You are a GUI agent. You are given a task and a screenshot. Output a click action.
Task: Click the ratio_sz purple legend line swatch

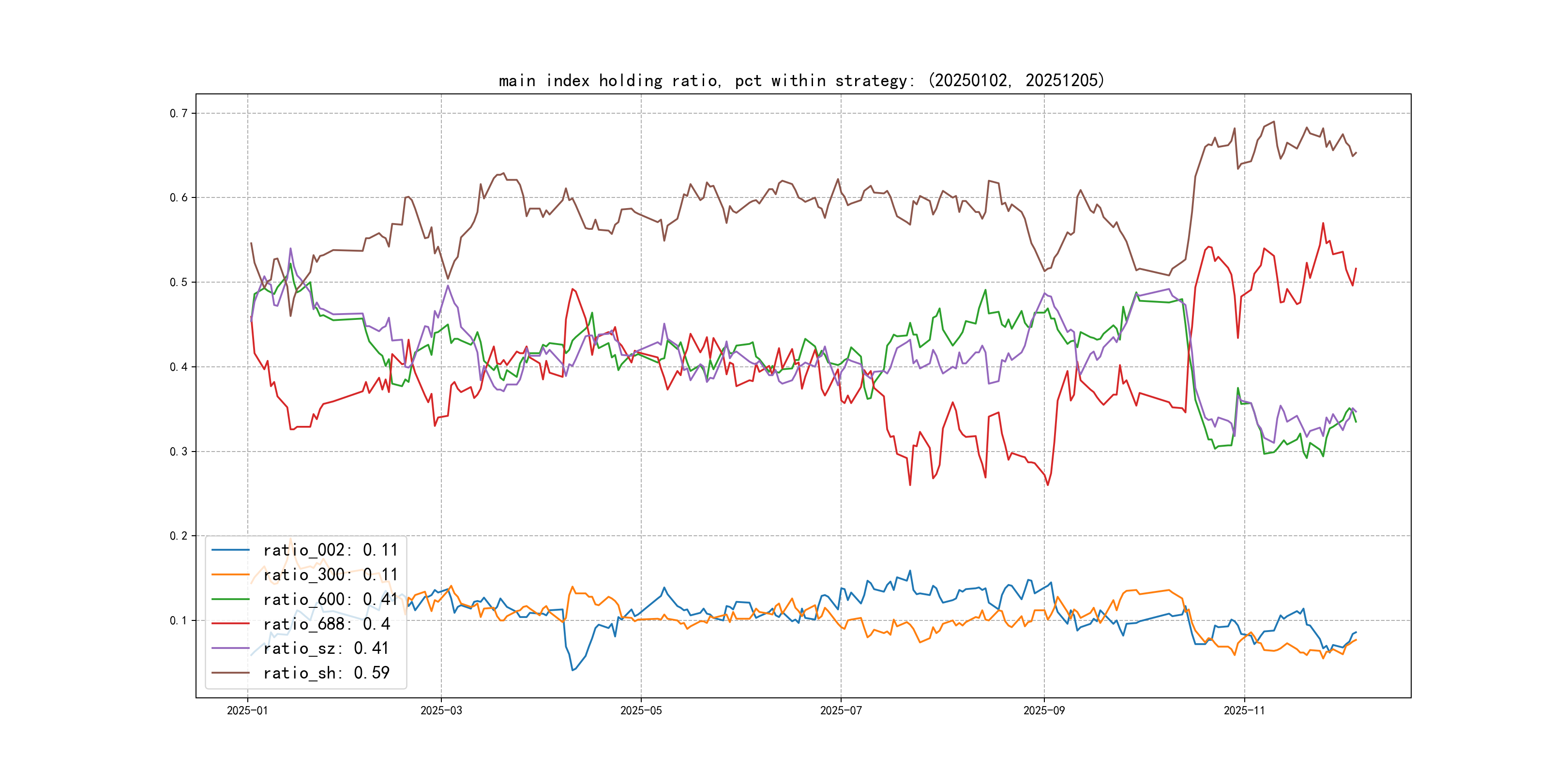(x=230, y=648)
